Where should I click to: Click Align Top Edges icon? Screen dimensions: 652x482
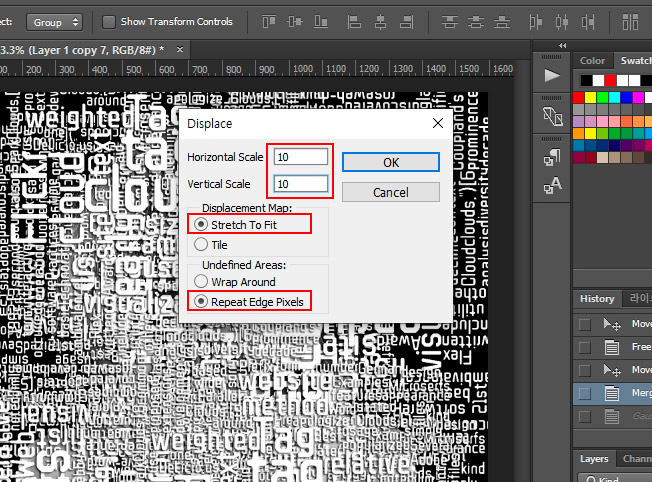(x=269, y=22)
